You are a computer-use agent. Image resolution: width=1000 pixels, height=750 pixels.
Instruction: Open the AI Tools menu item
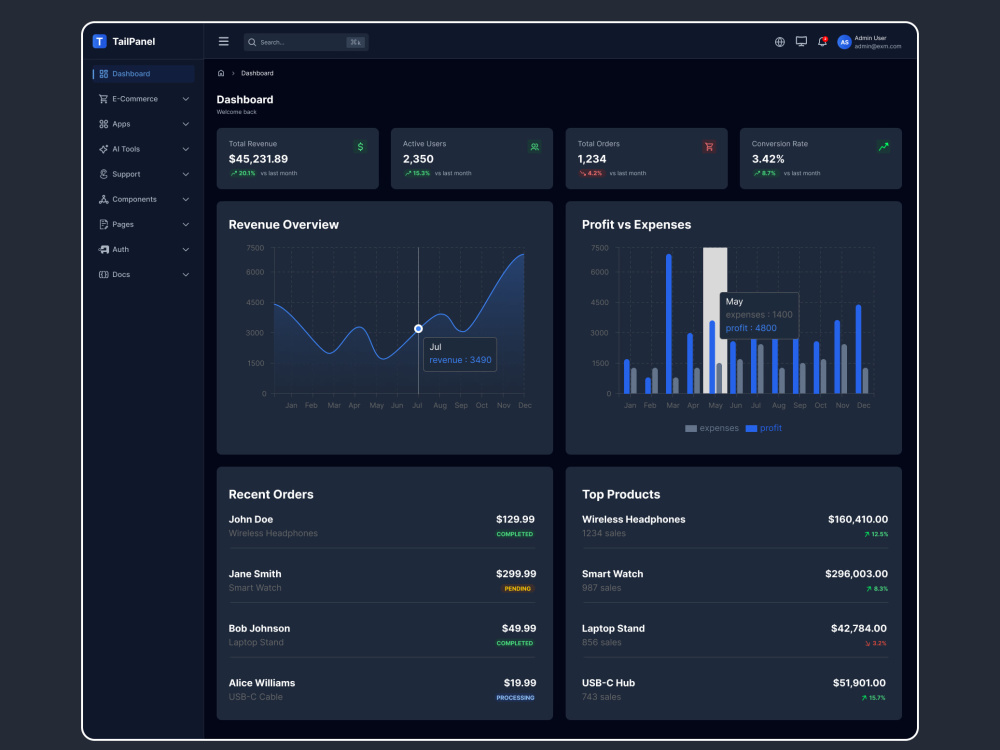pos(143,149)
